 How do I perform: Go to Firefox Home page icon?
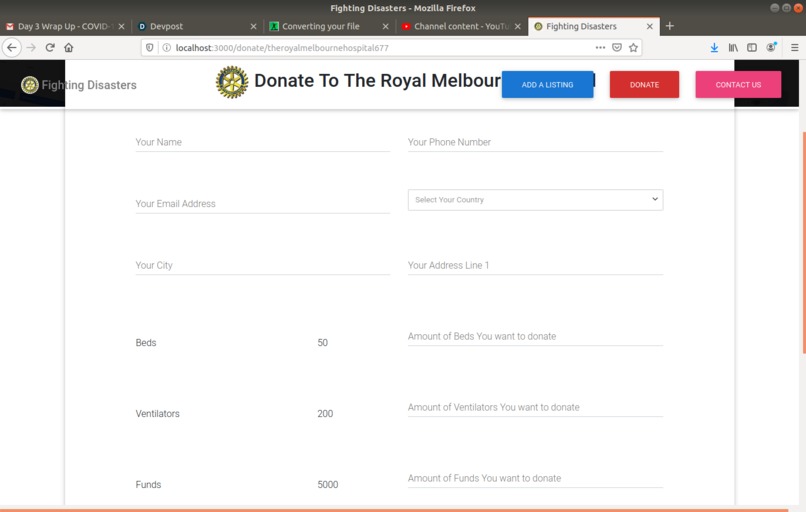pyautogui.click(x=68, y=47)
